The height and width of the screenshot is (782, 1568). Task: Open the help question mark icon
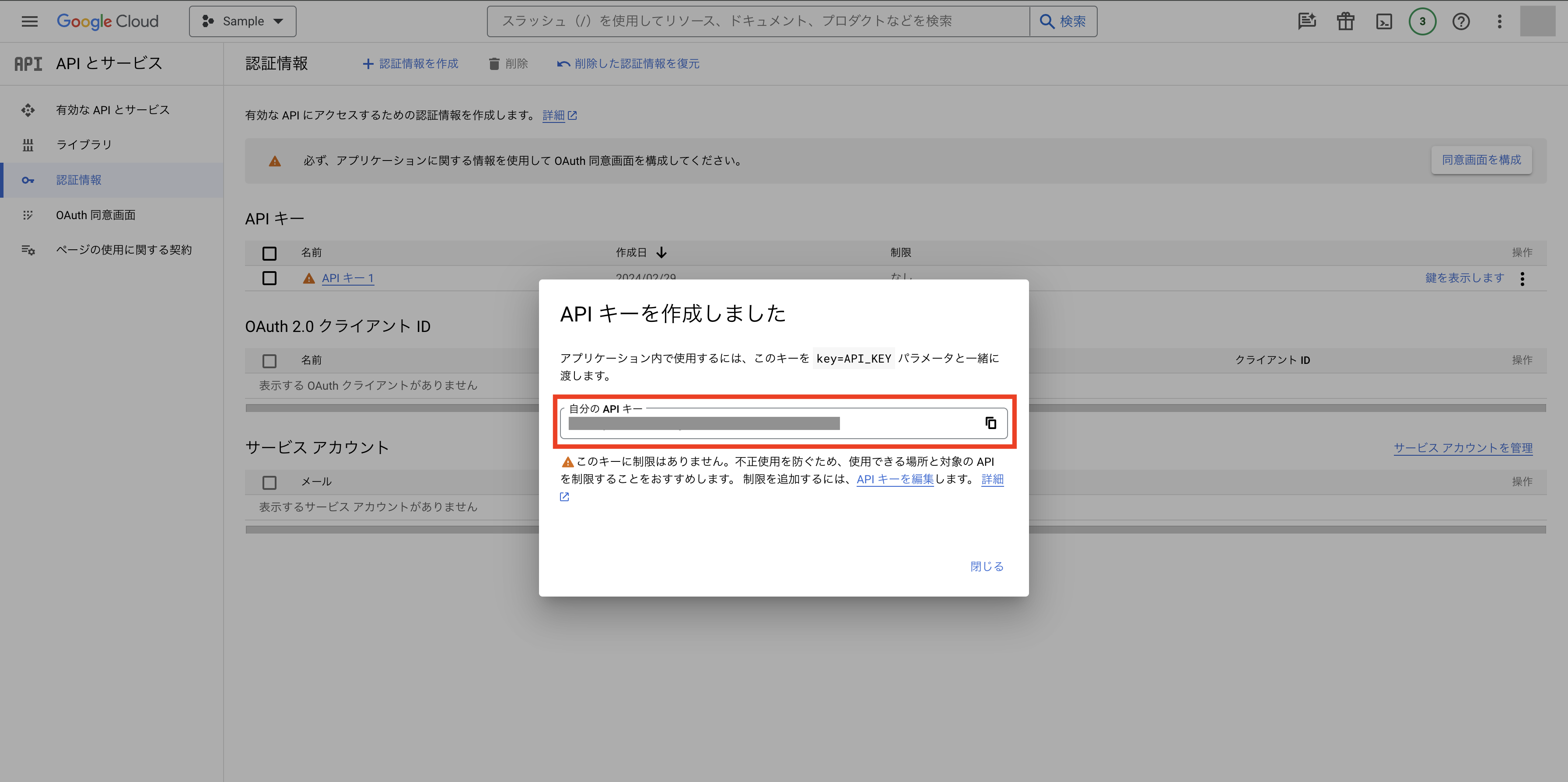coord(1461,21)
